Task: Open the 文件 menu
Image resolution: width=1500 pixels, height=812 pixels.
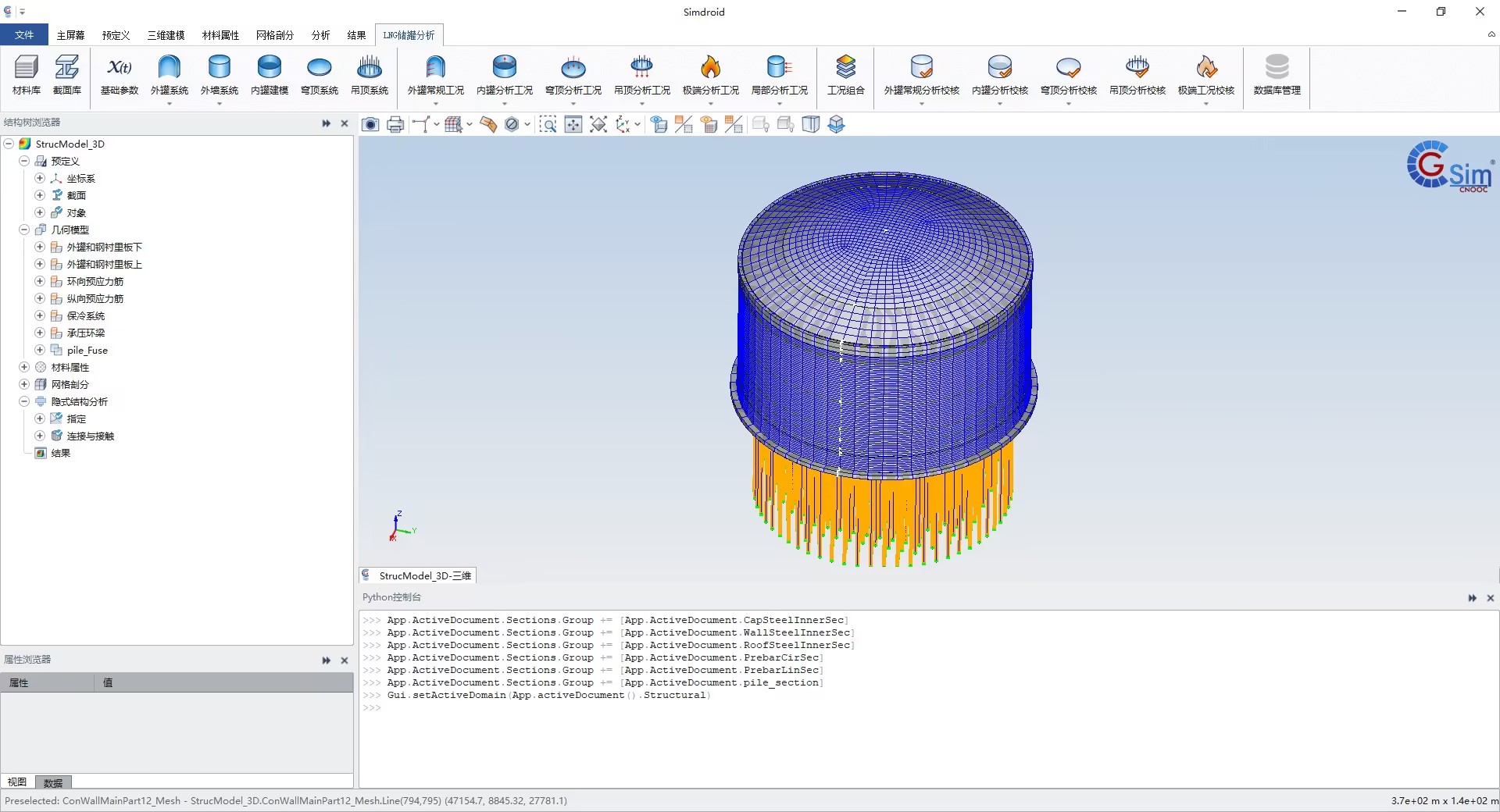Action: [24, 35]
